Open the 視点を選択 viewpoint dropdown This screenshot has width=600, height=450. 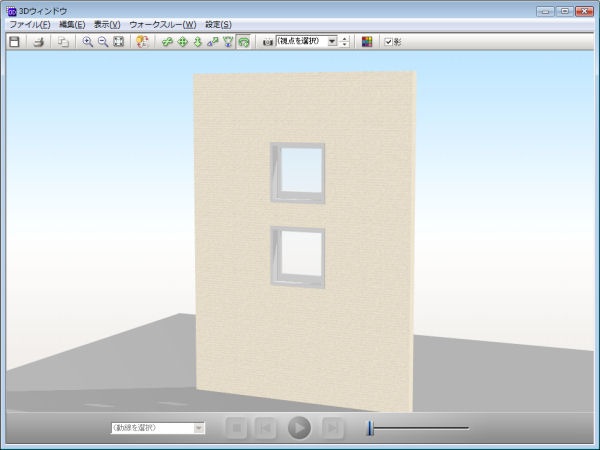[332, 42]
